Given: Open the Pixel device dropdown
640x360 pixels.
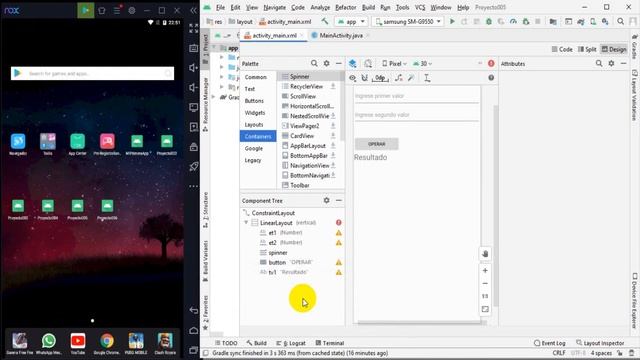Looking at the screenshot, I should pyautogui.click(x=394, y=64).
